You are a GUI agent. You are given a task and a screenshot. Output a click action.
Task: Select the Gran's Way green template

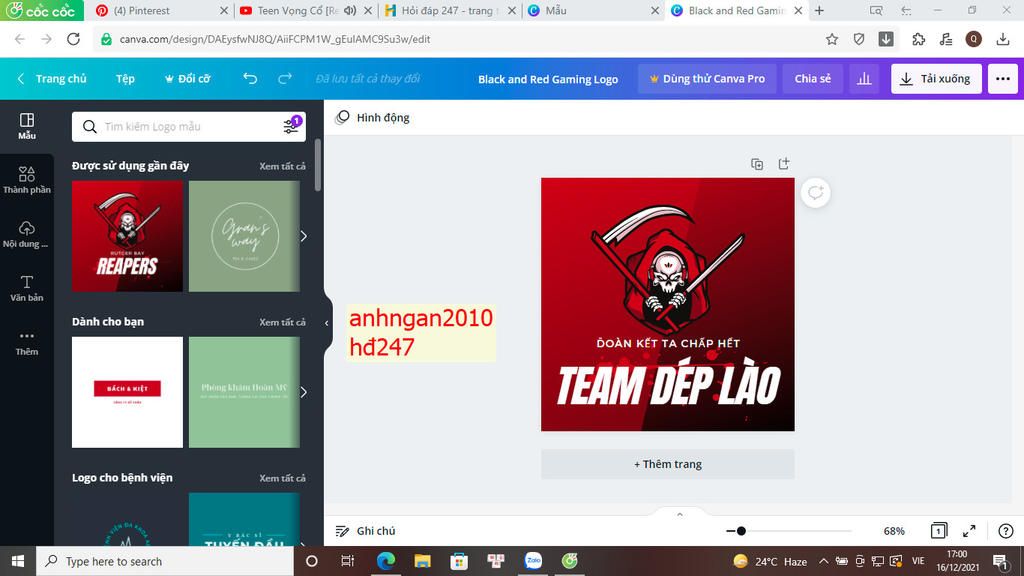(x=244, y=236)
